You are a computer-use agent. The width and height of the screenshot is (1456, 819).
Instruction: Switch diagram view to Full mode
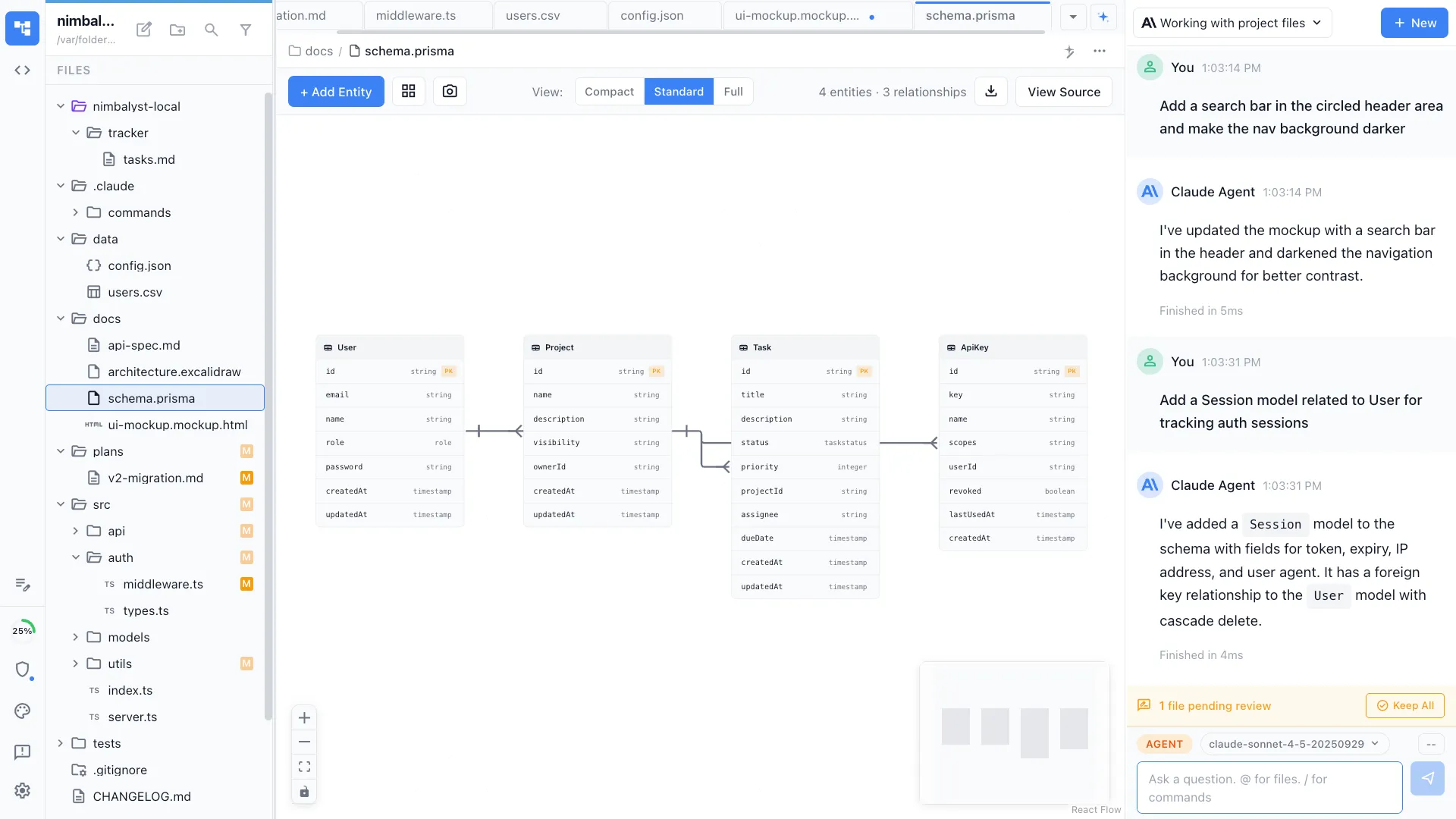click(733, 91)
